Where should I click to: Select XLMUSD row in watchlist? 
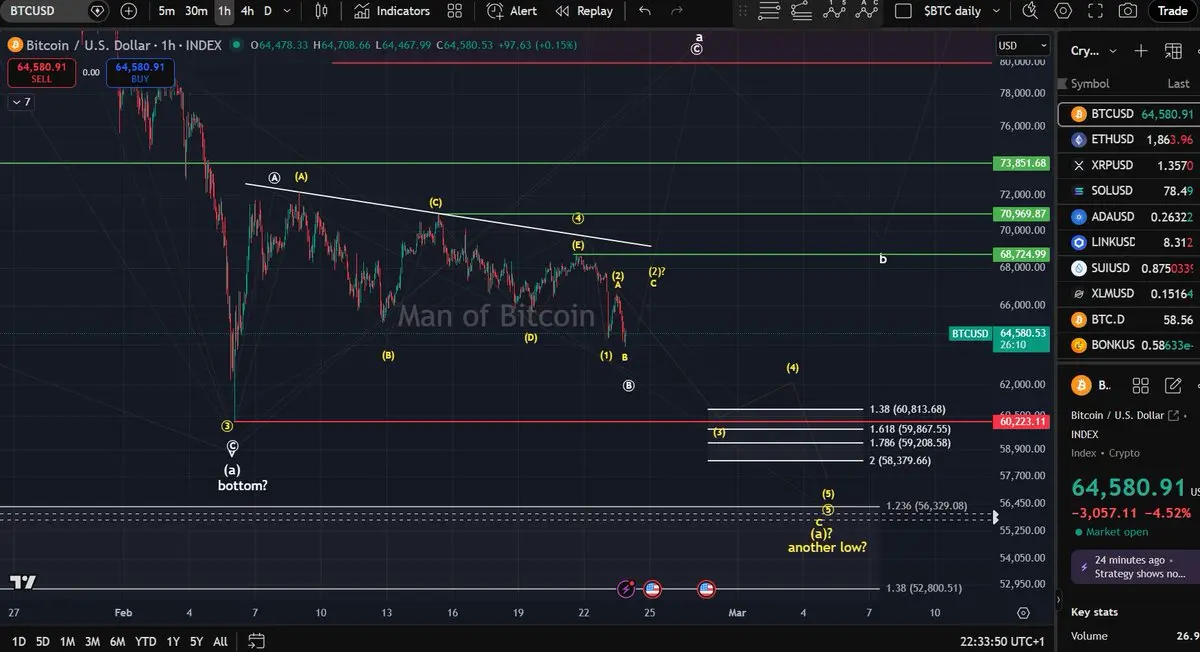pos(1128,294)
